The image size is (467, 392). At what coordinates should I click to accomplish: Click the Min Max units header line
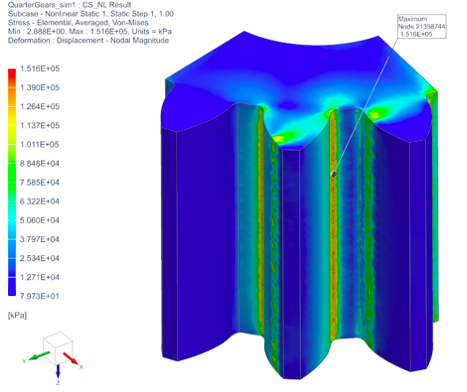[x=90, y=32]
